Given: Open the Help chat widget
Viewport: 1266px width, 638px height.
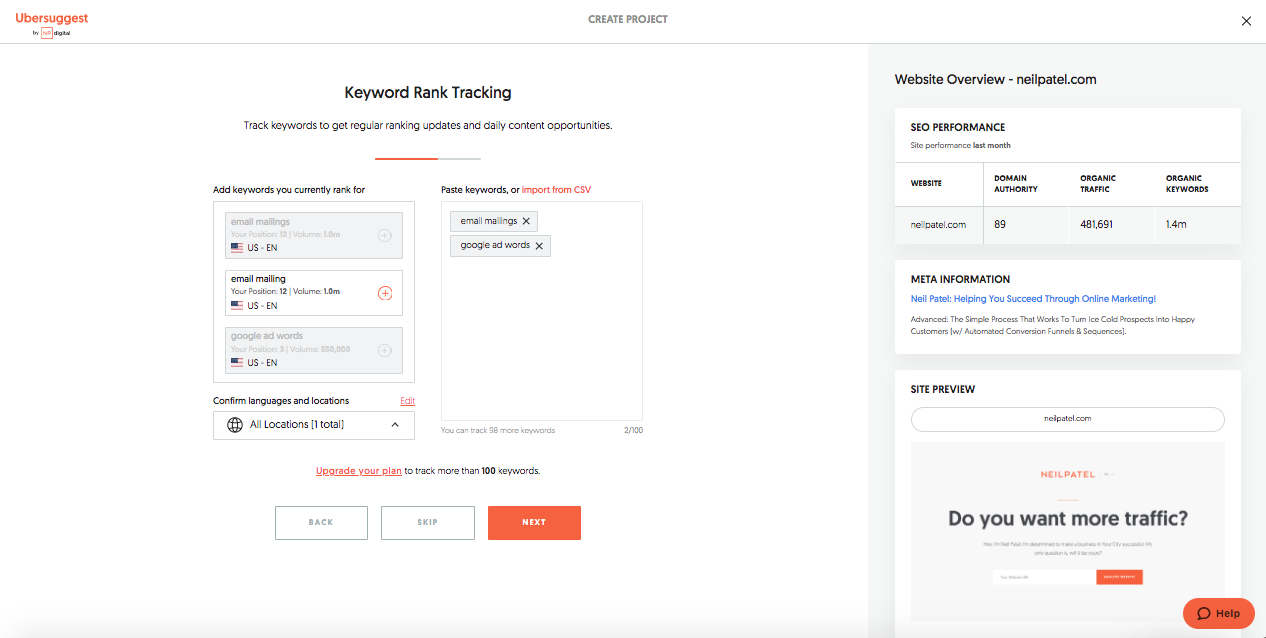Looking at the screenshot, I should click(1218, 613).
